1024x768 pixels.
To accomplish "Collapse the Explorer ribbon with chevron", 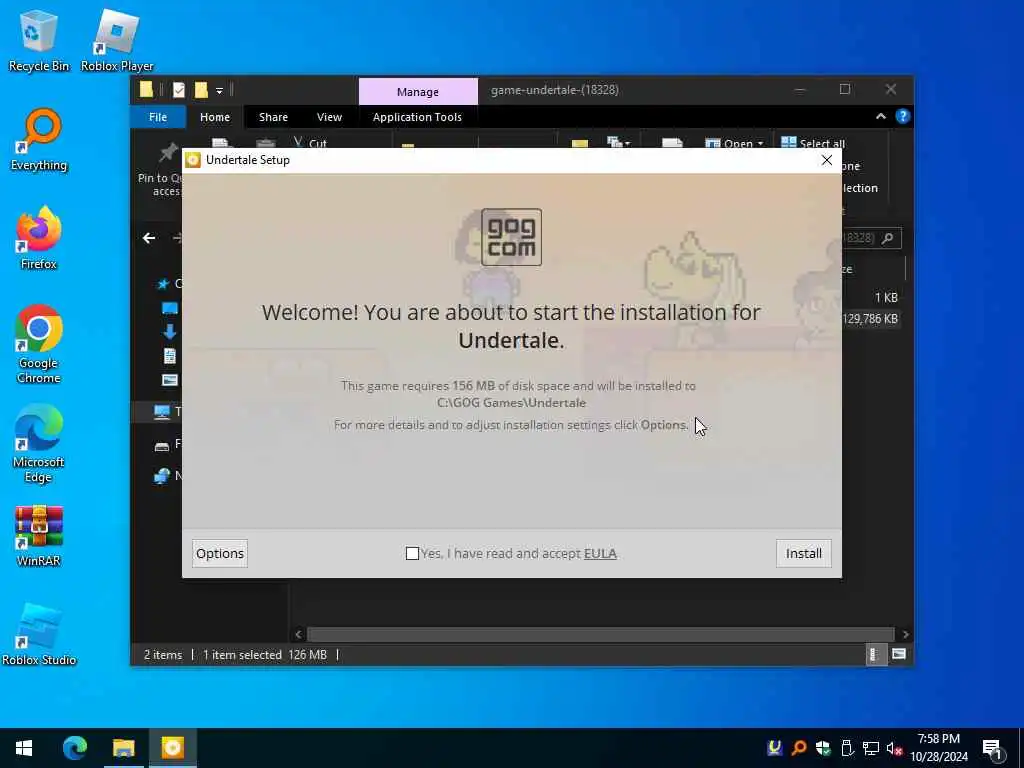I will pyautogui.click(x=880, y=116).
